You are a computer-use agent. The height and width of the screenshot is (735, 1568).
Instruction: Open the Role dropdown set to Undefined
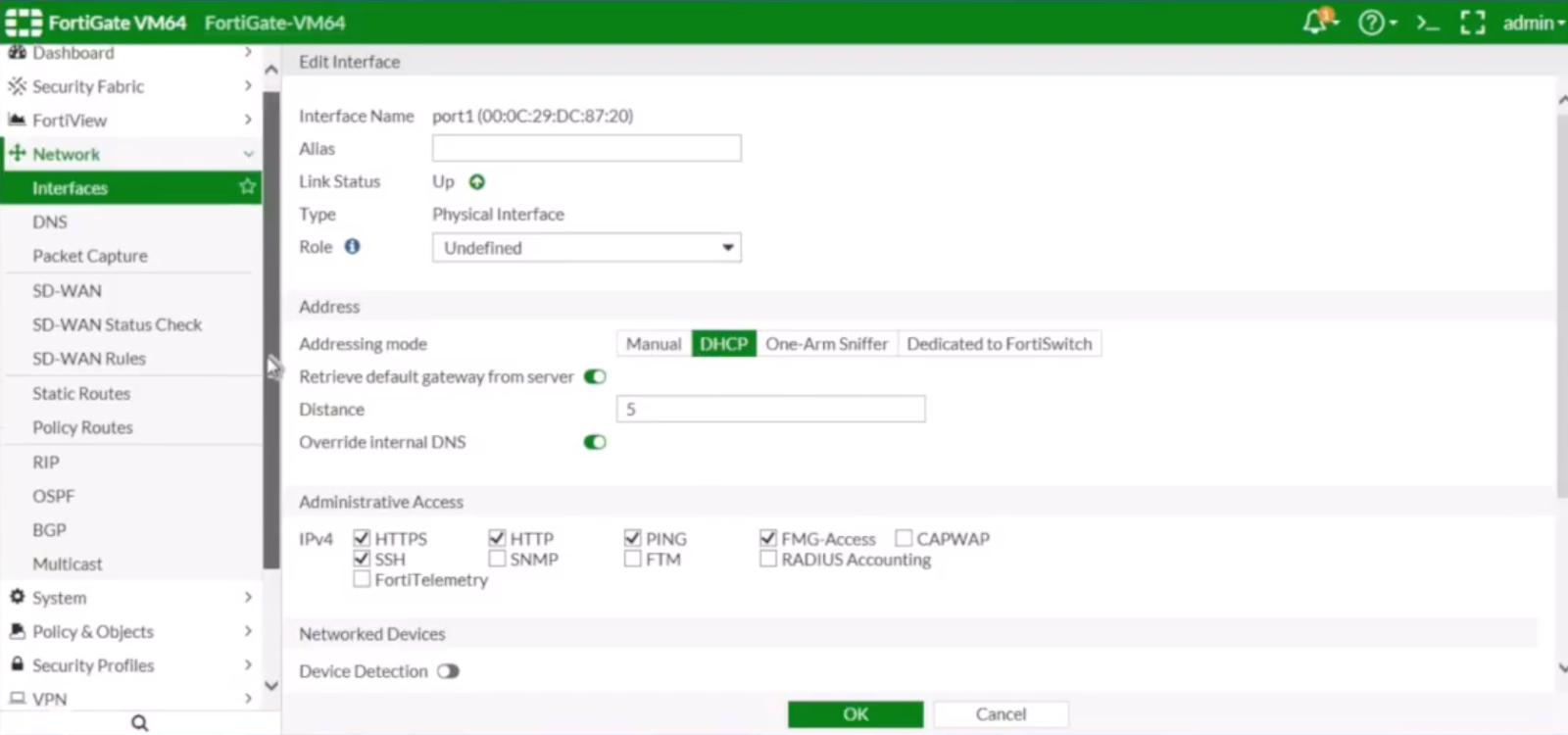click(586, 247)
